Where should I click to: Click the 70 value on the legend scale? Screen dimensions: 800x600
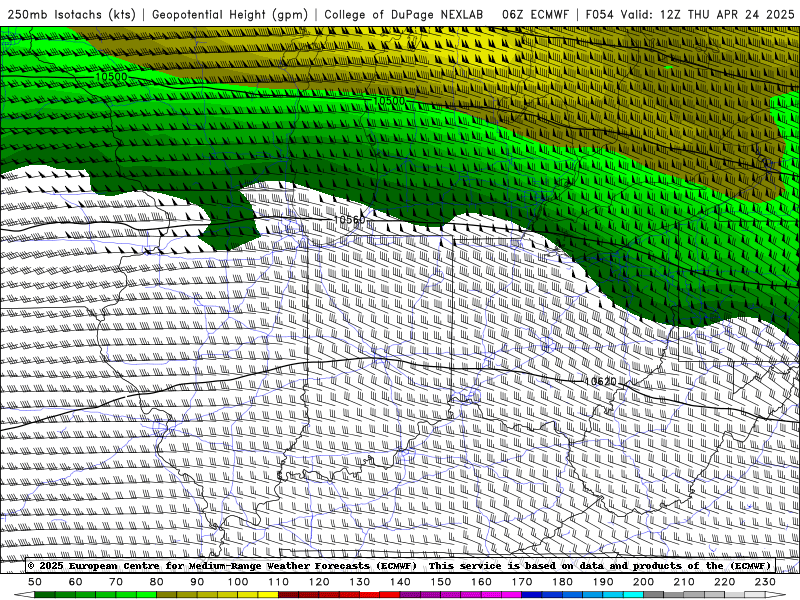(116, 582)
